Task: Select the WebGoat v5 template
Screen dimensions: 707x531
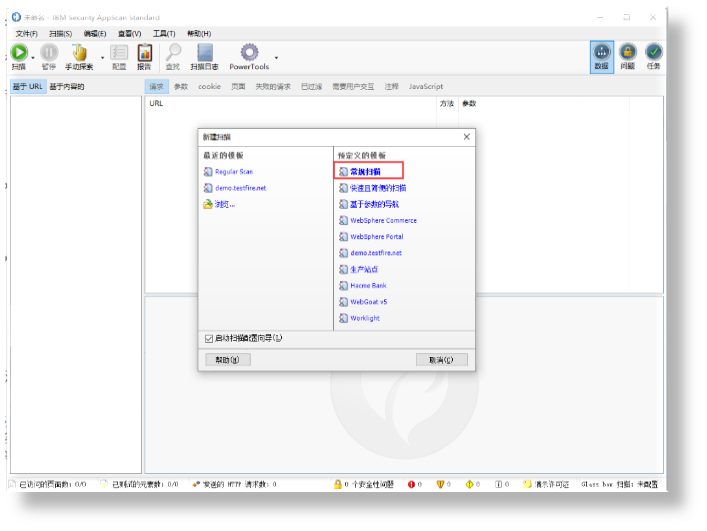Action: [x=368, y=302]
